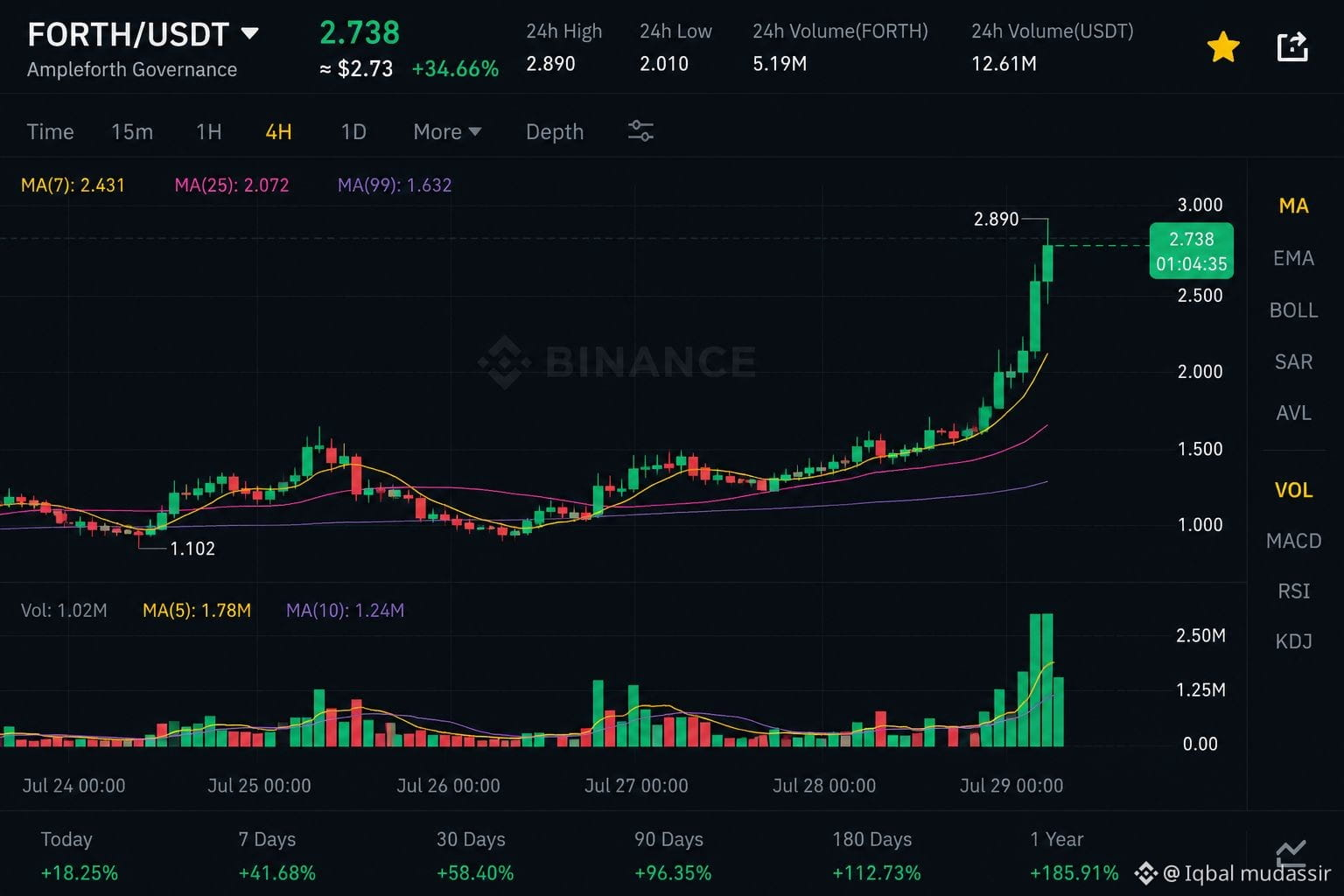Click the 24h Volume(FORTH) value 5.19M
This screenshot has width=1344, height=896.
[x=780, y=64]
